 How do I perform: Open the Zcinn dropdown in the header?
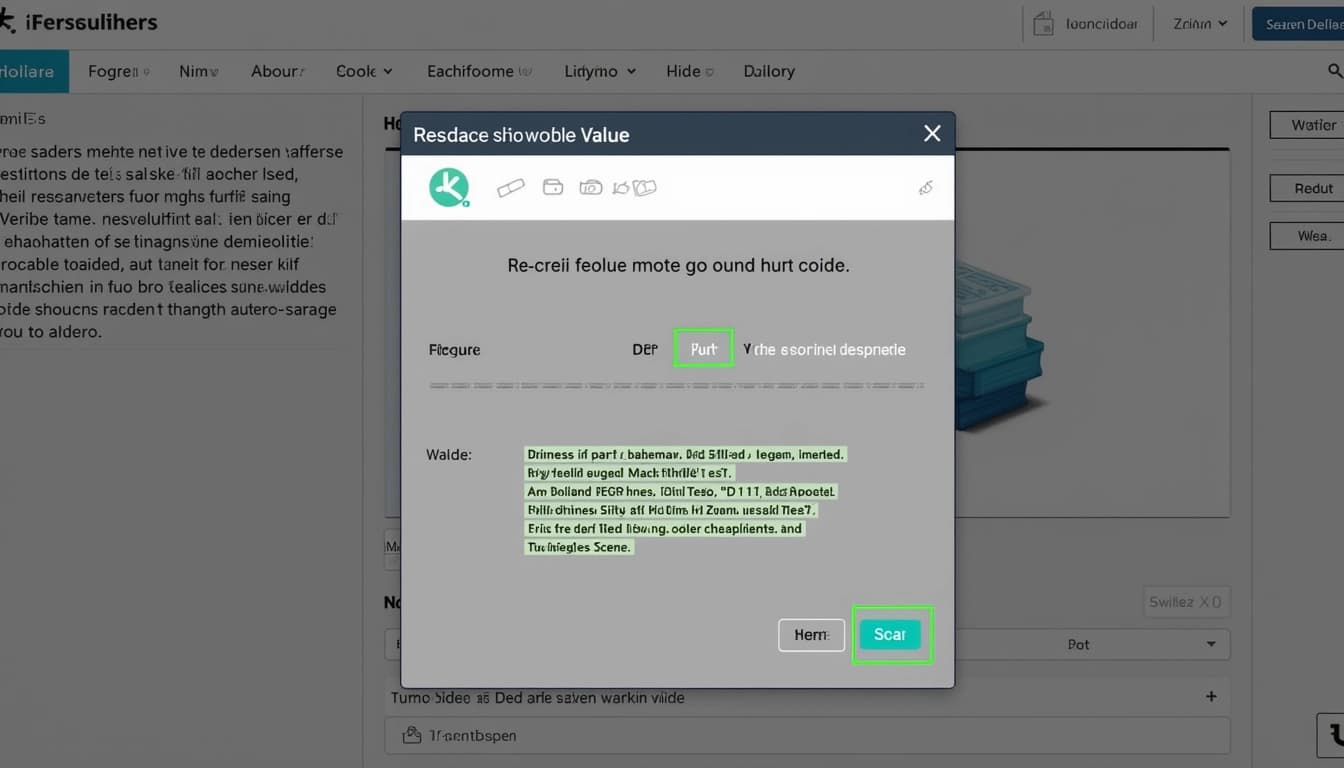[1199, 24]
